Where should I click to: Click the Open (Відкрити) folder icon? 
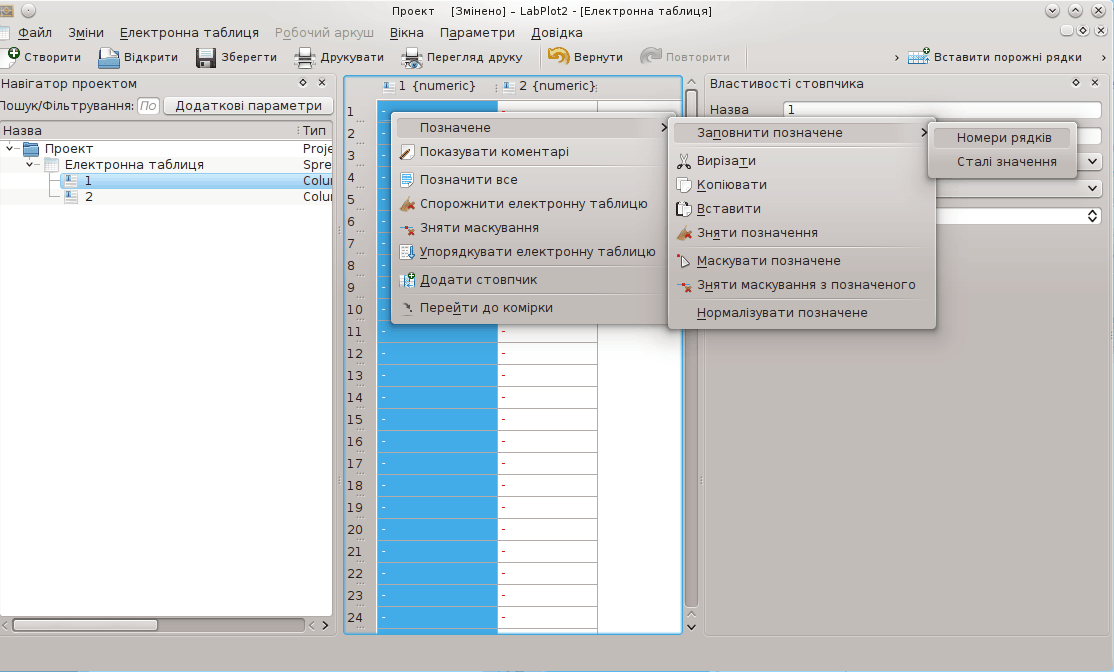109,57
